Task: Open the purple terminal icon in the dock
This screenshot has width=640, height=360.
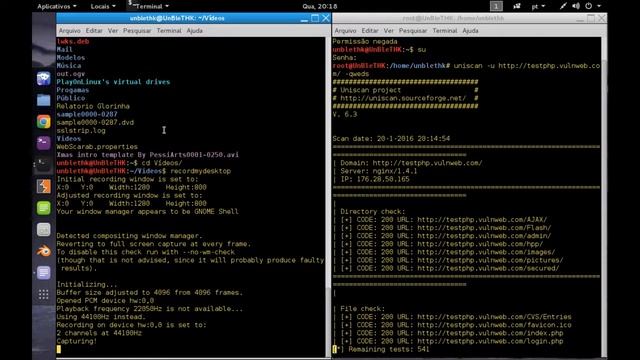Action: click(x=43, y=143)
